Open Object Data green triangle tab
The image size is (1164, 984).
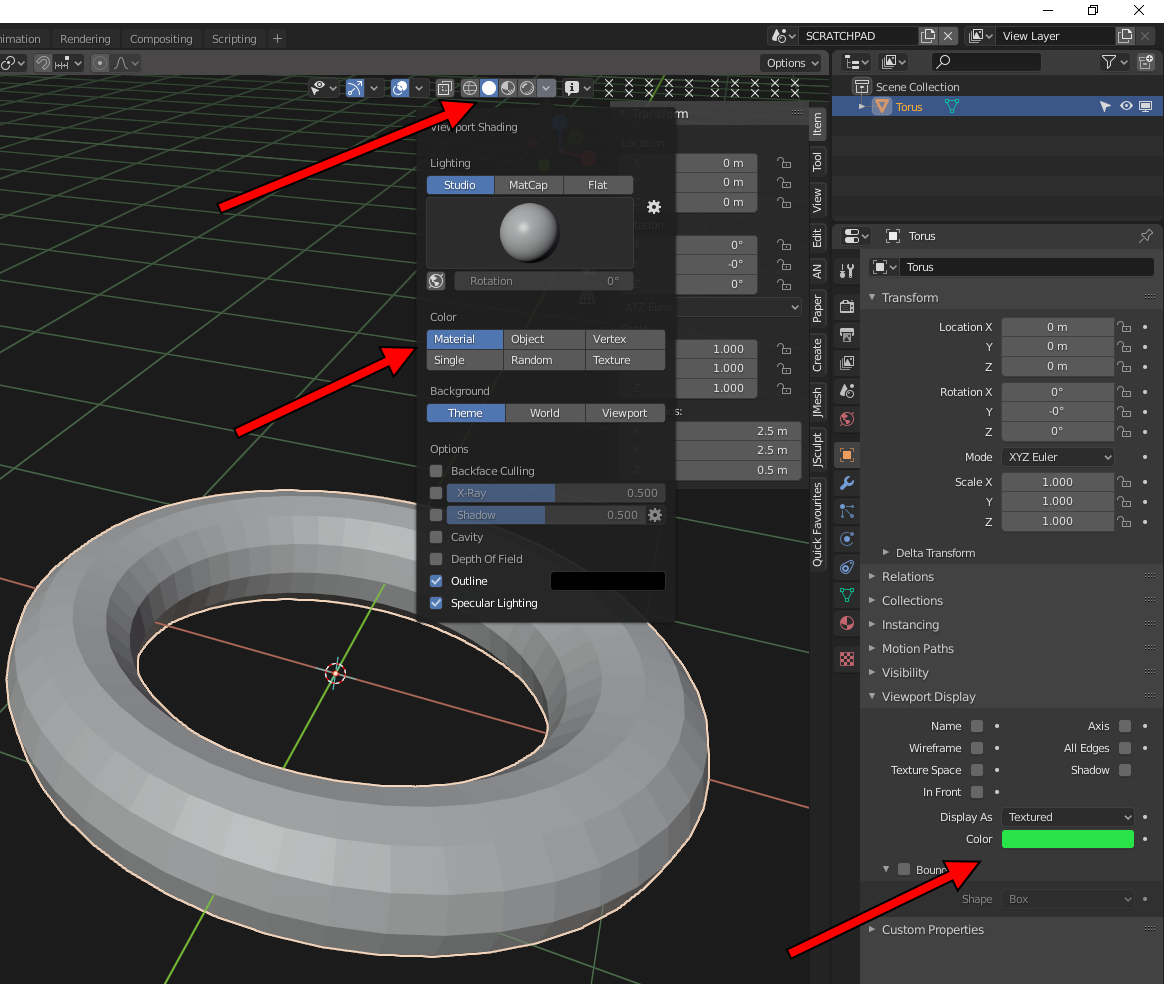[847, 595]
